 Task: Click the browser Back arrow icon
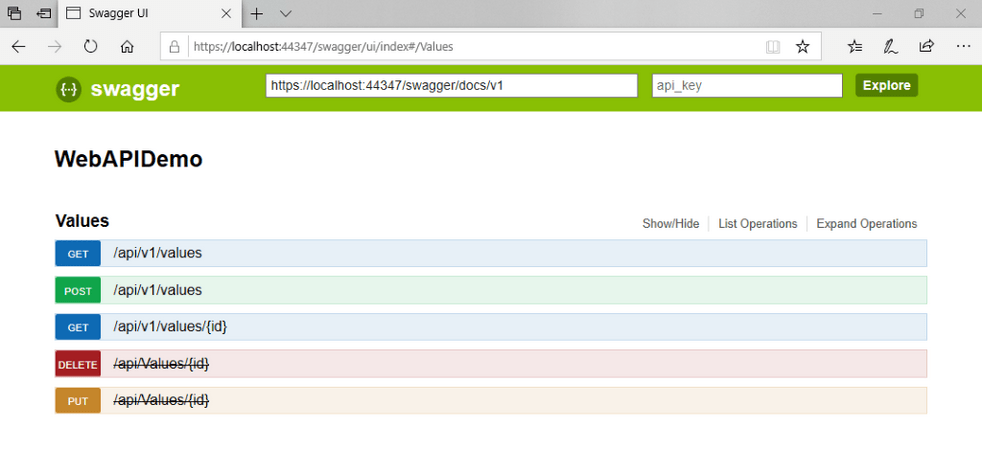(19, 46)
